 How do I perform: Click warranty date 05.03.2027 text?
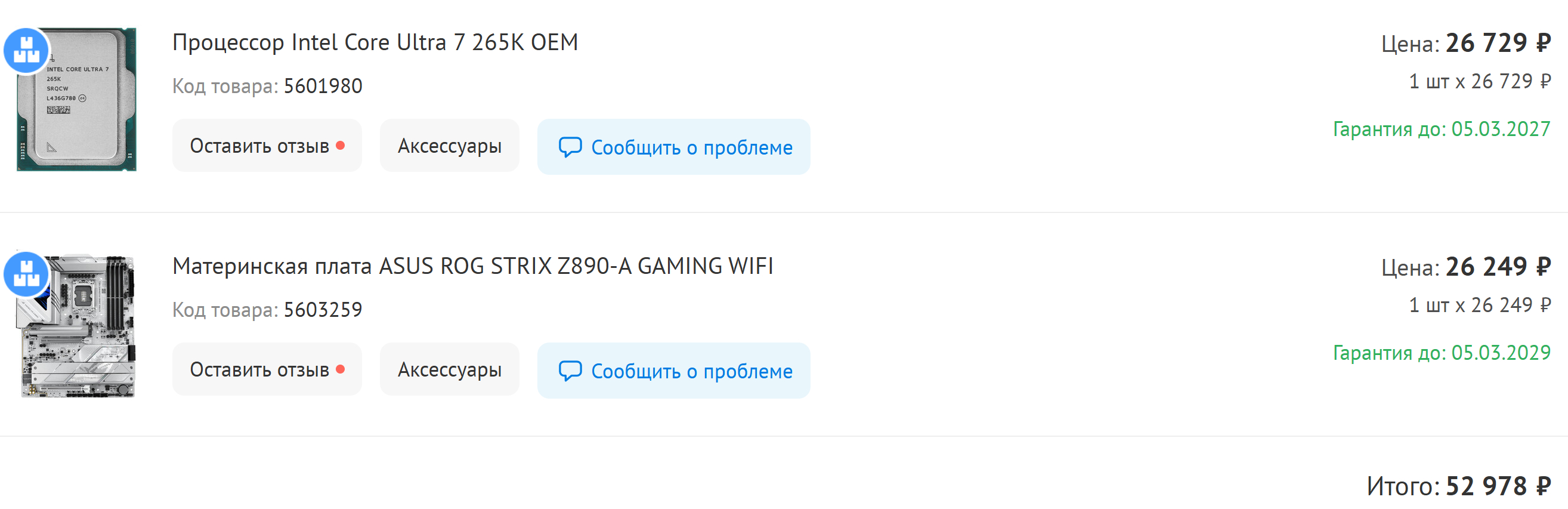tap(1501, 129)
